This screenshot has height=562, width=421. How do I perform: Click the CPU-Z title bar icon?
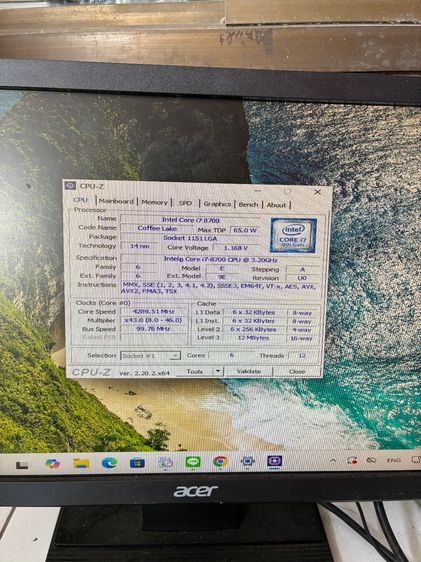coord(70,185)
